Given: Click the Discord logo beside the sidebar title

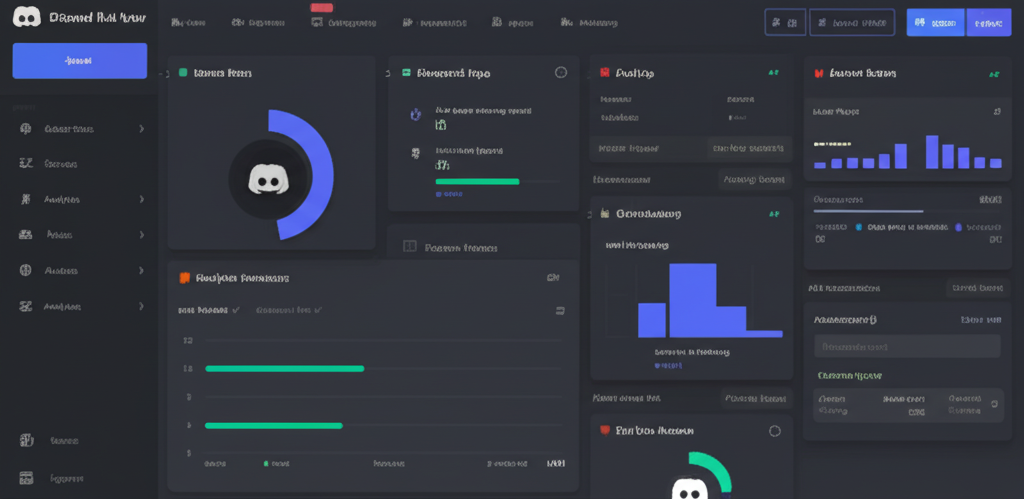Looking at the screenshot, I should 26,18.
